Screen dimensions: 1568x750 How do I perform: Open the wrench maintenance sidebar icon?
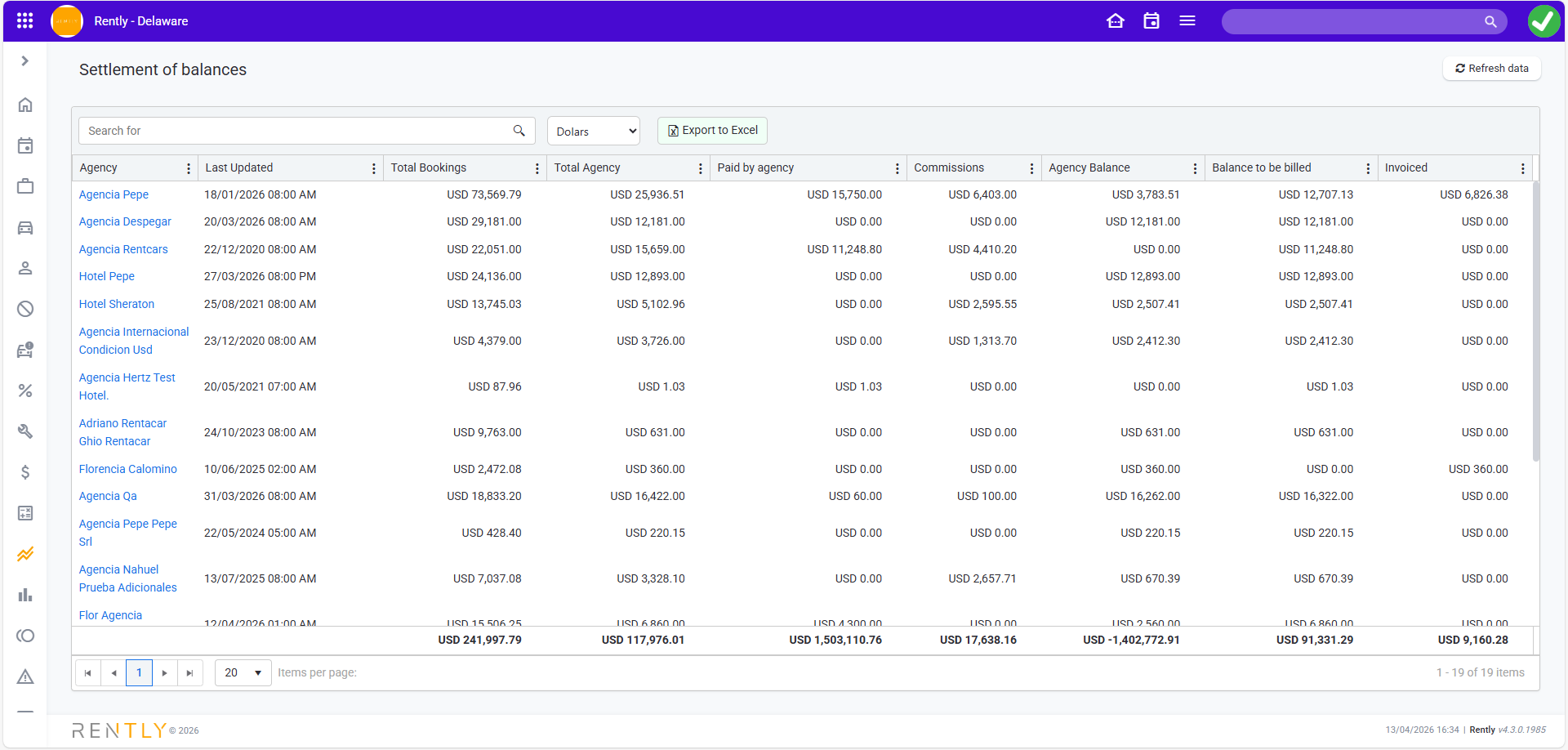[25, 431]
